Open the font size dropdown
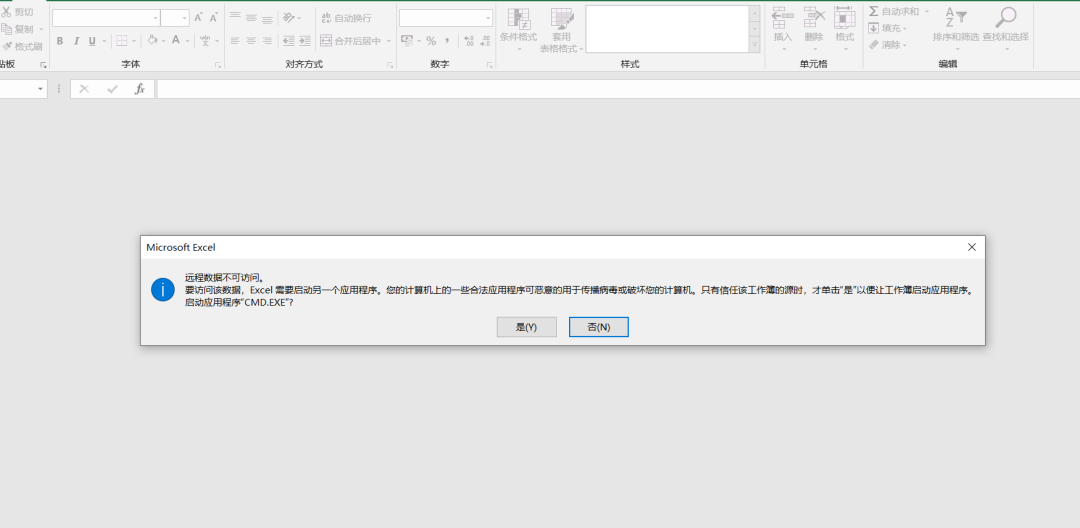The image size is (1080, 528). click(x=185, y=19)
